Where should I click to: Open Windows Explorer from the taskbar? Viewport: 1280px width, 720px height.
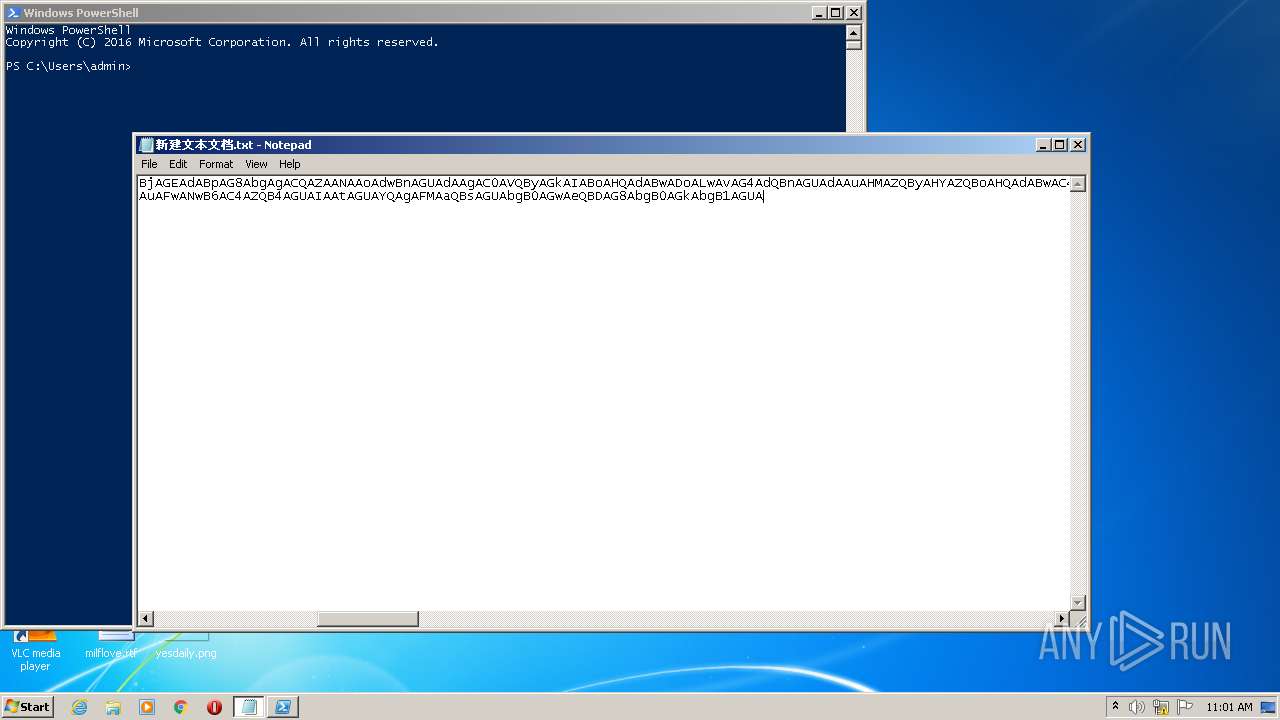113,707
